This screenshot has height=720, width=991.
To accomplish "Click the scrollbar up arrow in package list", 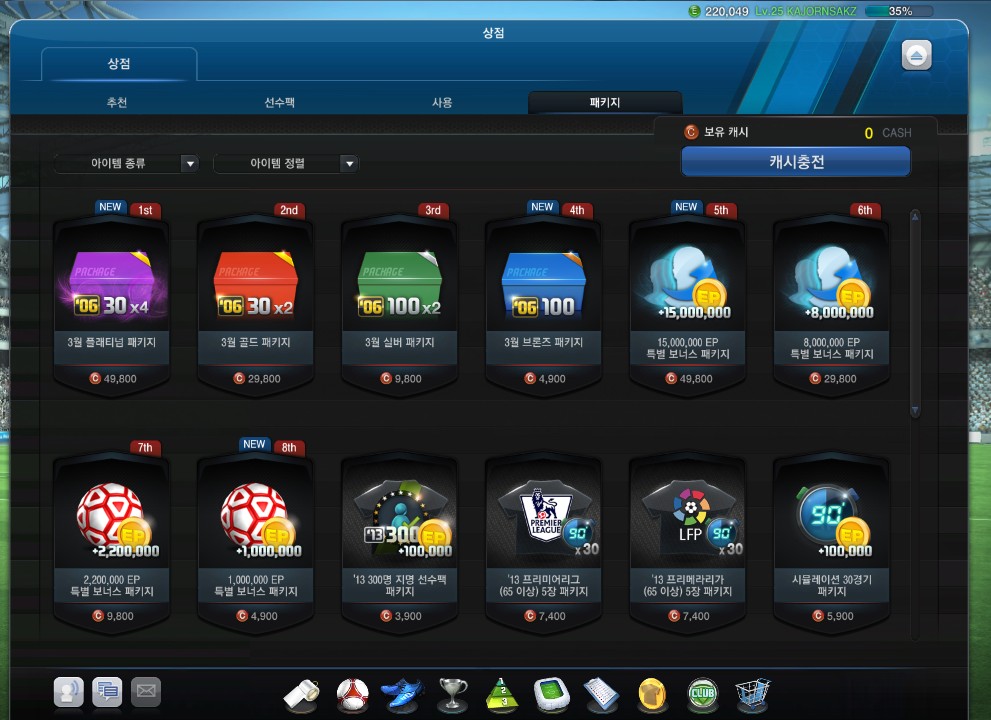I will coord(915,217).
